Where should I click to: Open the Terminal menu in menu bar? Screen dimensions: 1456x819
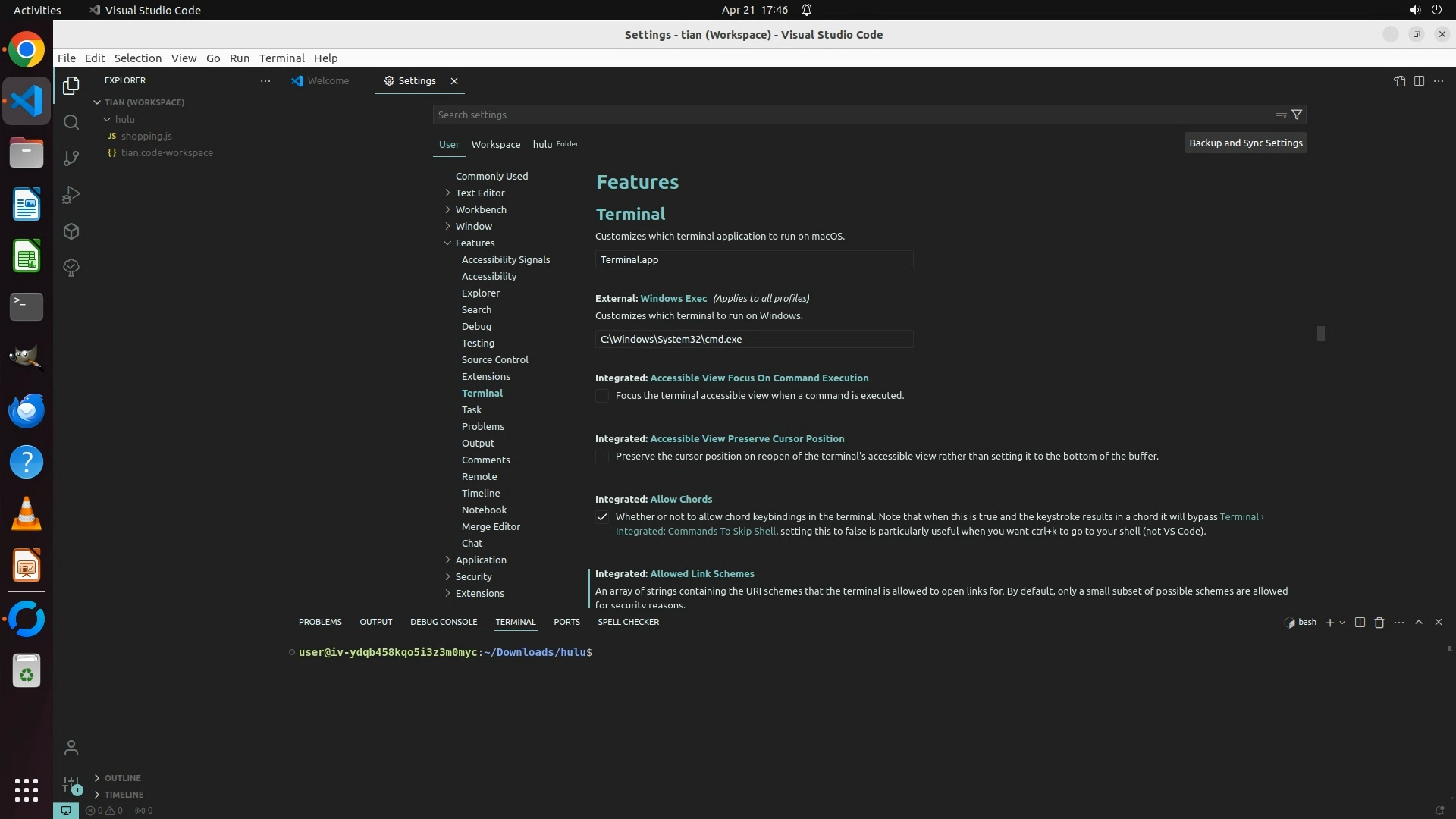pyautogui.click(x=281, y=58)
